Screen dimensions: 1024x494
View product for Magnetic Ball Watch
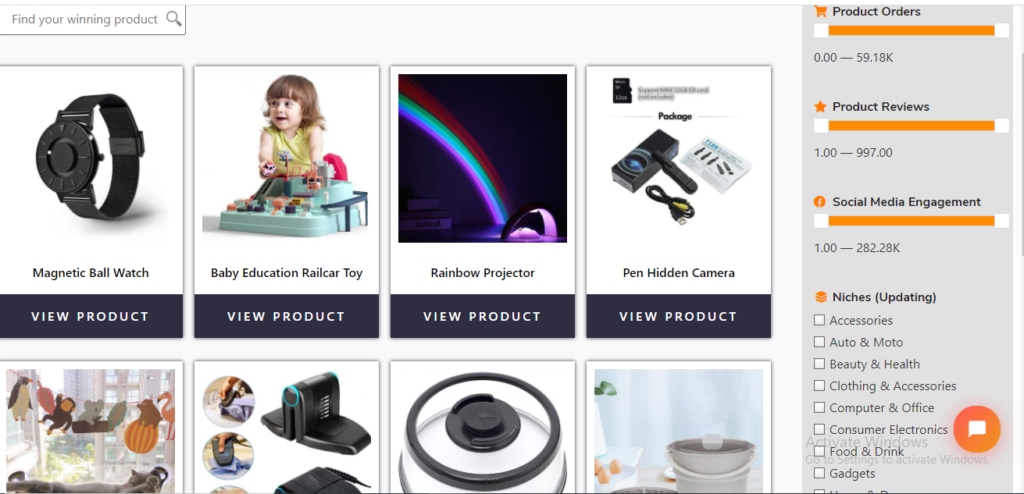pyautogui.click(x=91, y=316)
